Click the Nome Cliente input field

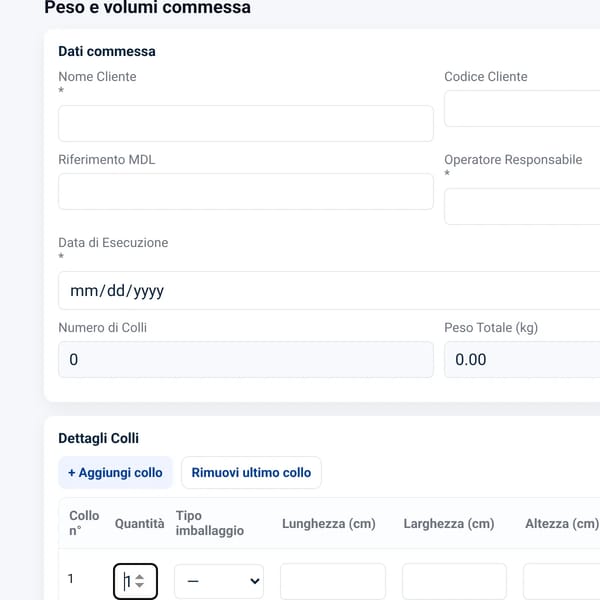[246, 124]
